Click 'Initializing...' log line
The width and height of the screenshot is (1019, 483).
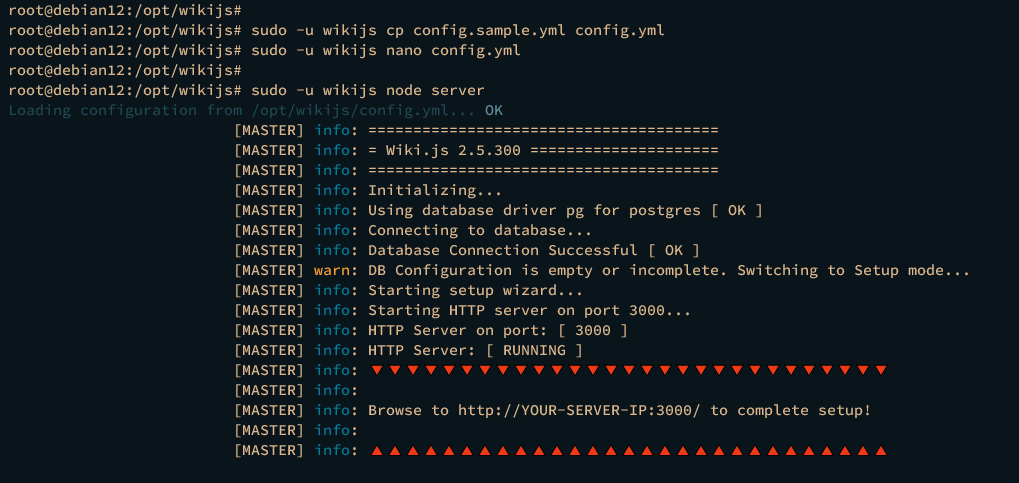click(435, 191)
